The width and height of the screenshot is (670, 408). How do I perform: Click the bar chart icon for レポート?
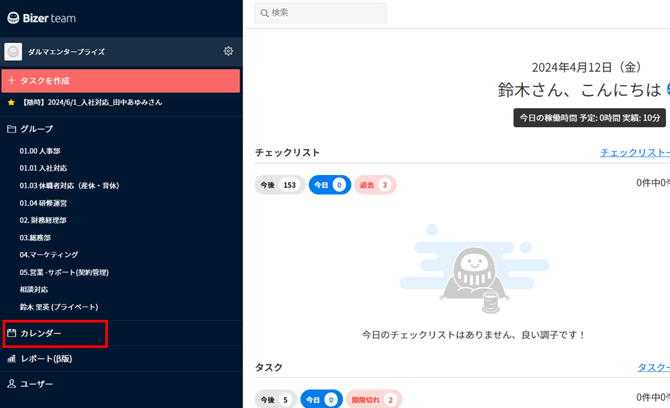click(x=11, y=358)
